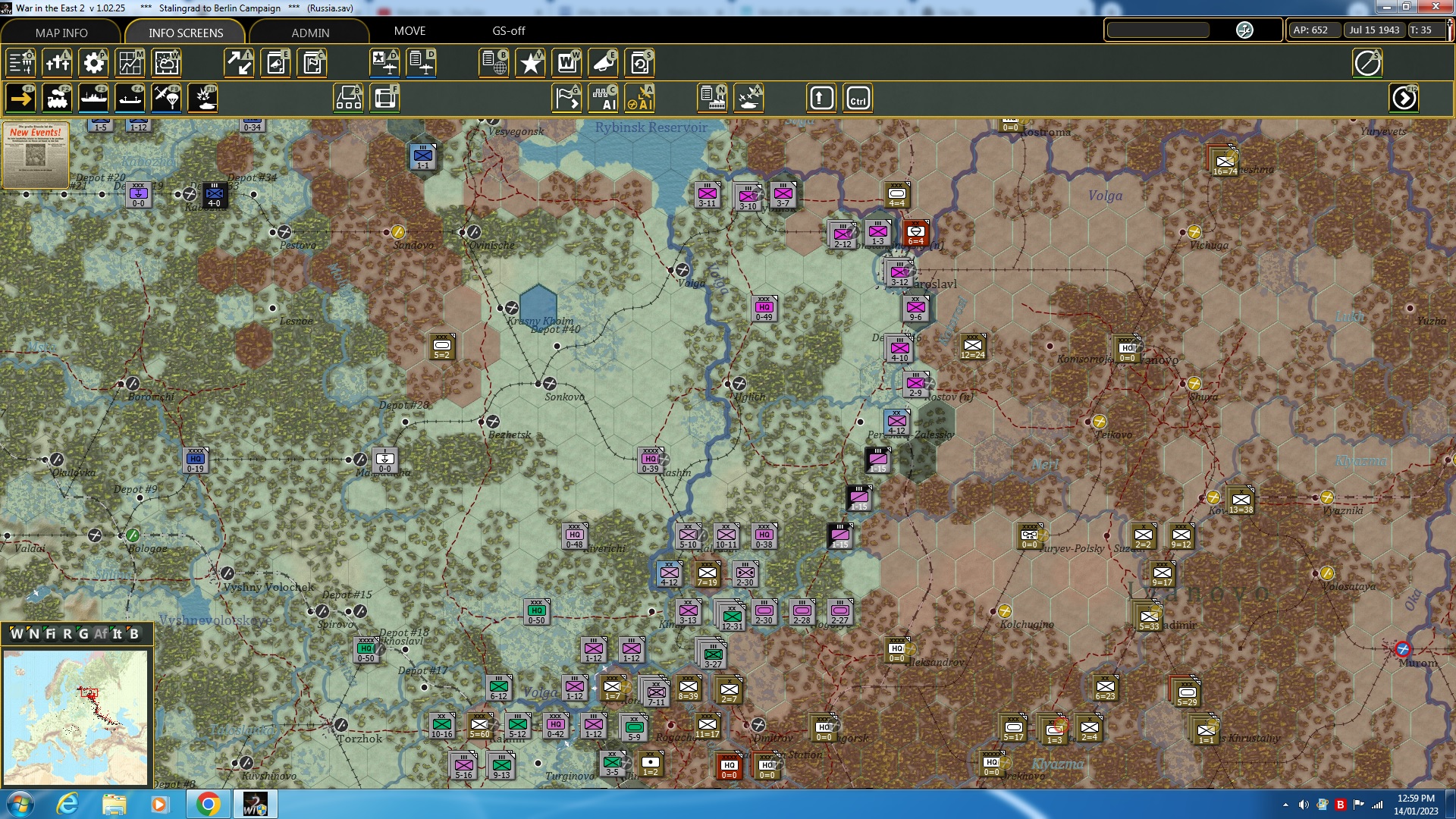Click the air AI toolbar icon
Screen dimensions: 1456x819
[641, 99]
